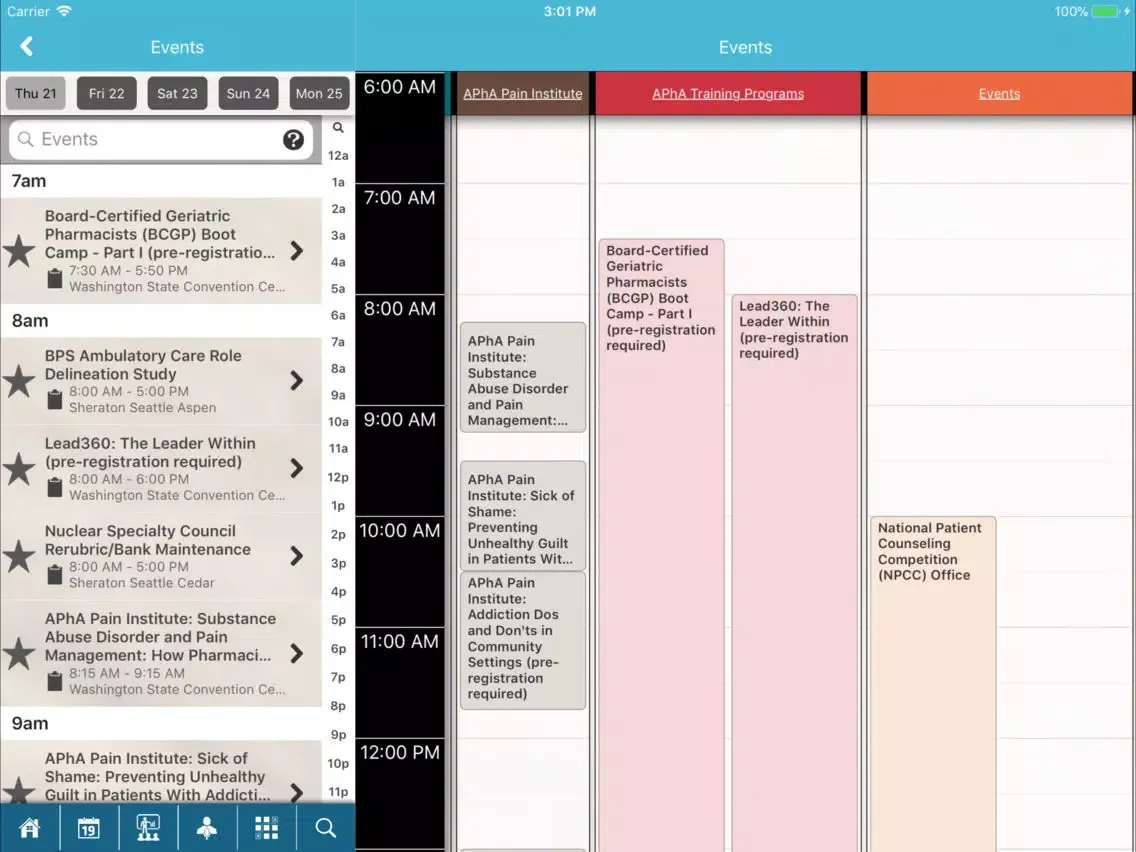Jump to 10a in the hour index

(338, 422)
